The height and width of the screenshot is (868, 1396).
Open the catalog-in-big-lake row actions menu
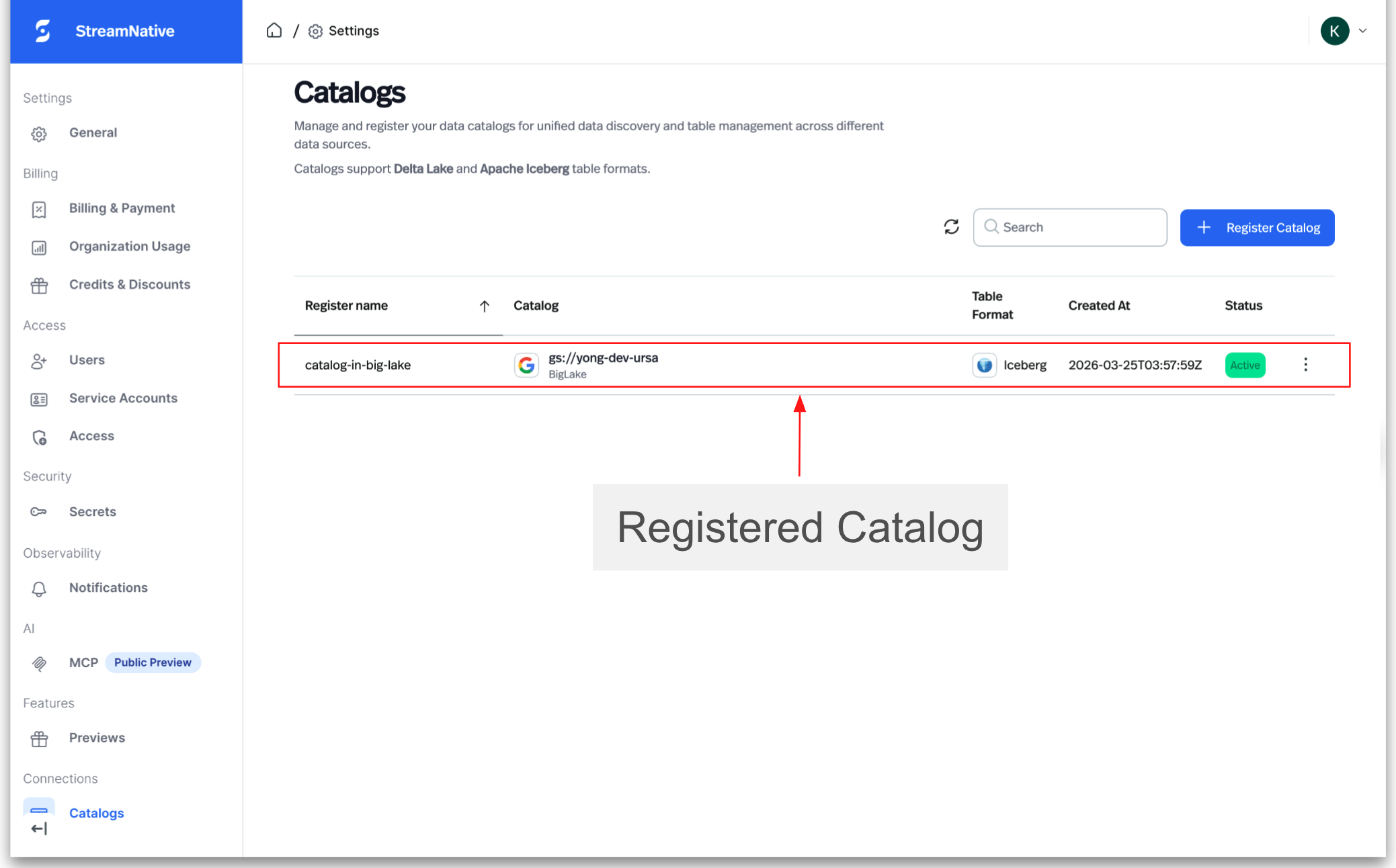(1305, 365)
